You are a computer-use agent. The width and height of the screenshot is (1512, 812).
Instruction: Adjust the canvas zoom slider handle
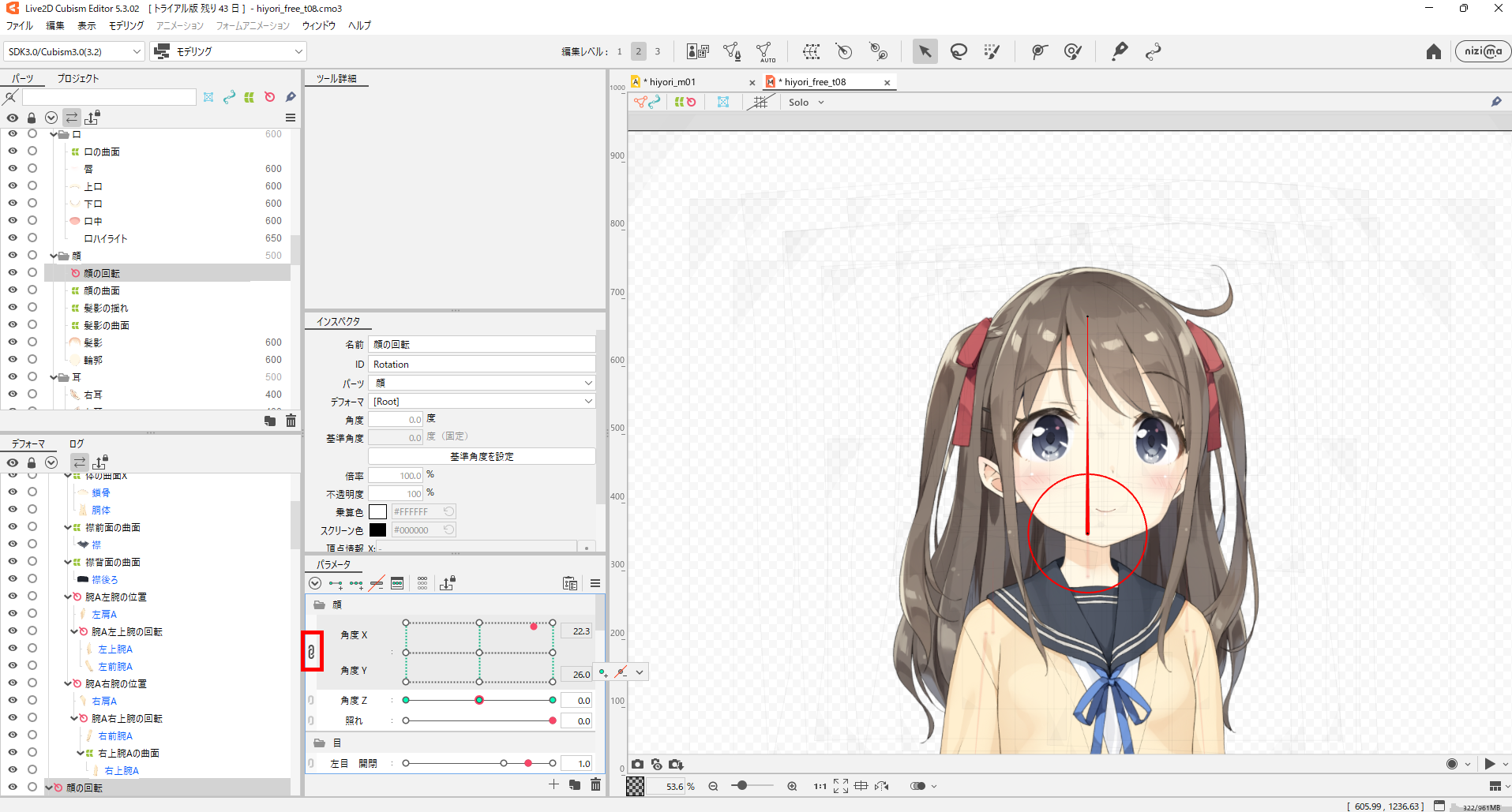point(742,786)
